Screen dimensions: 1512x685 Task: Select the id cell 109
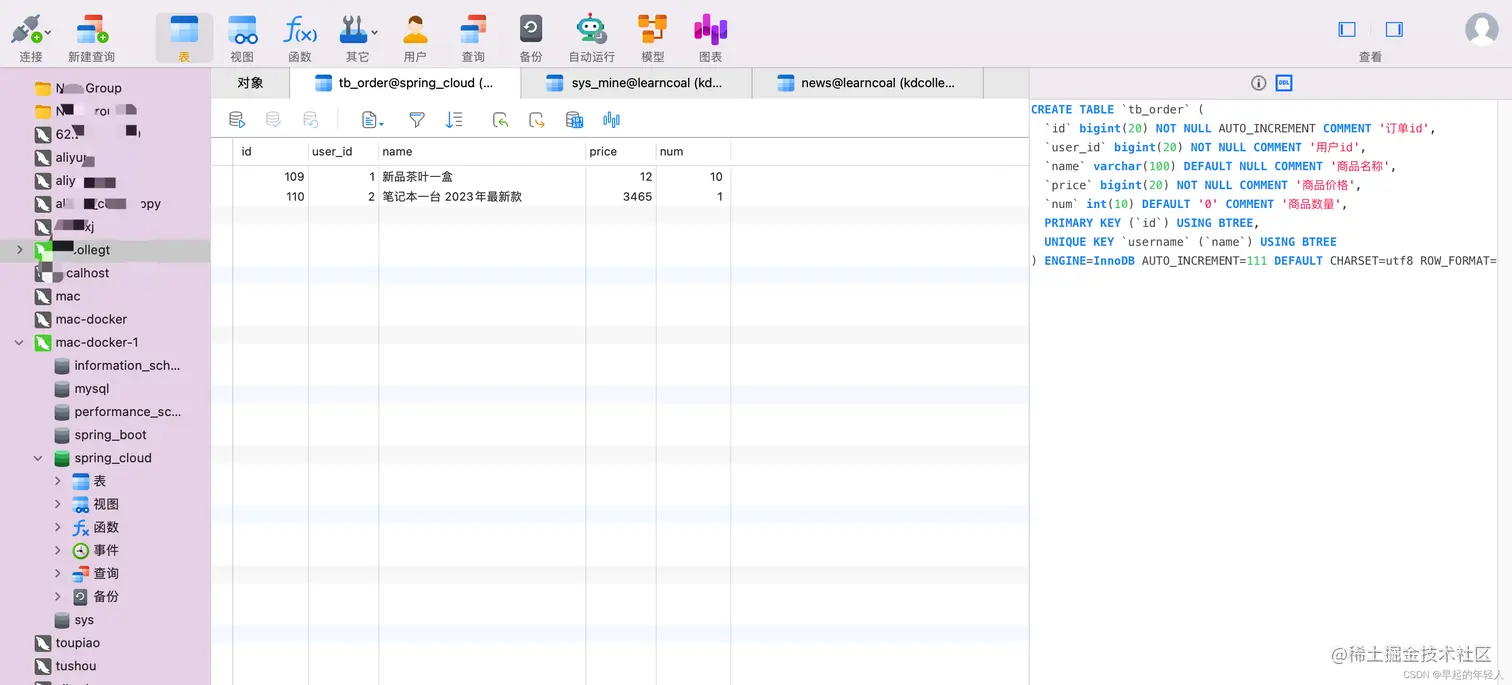[271, 177]
